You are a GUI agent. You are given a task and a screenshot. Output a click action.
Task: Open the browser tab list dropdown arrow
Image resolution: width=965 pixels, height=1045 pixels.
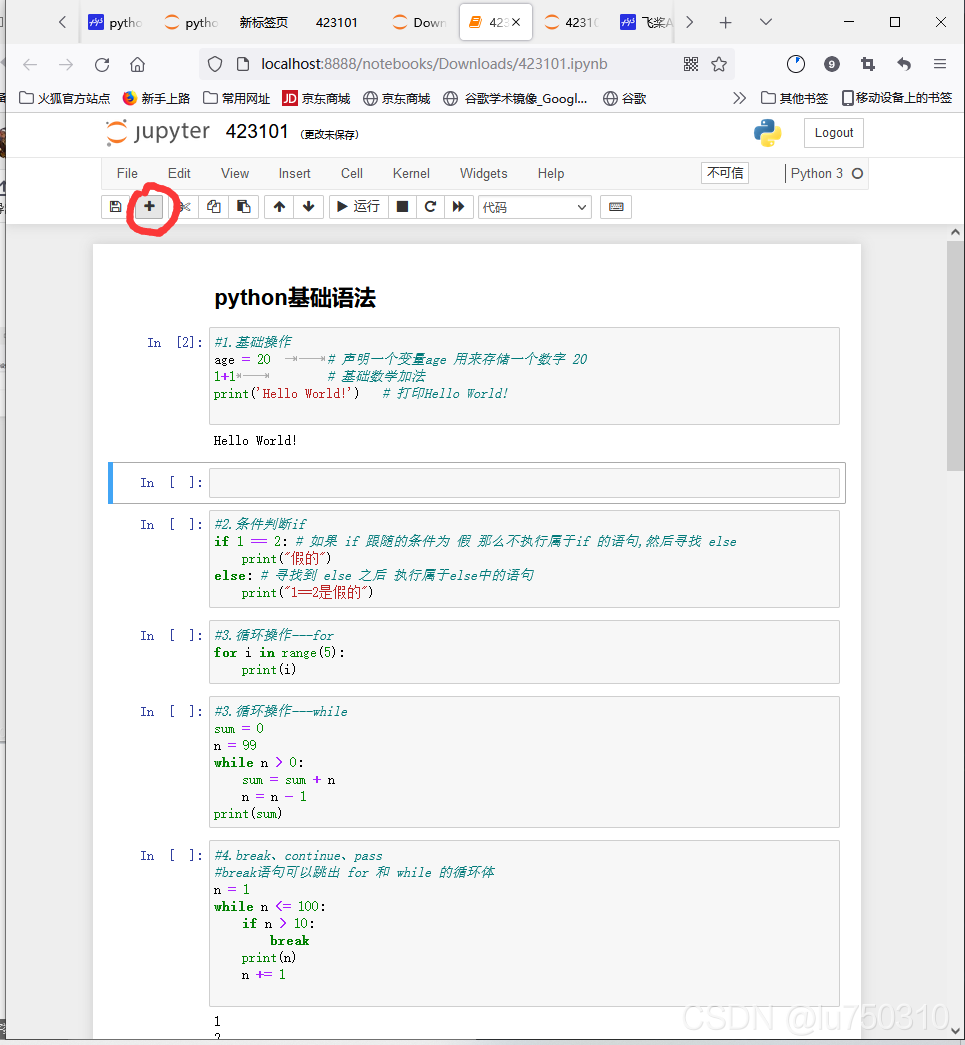coord(765,21)
